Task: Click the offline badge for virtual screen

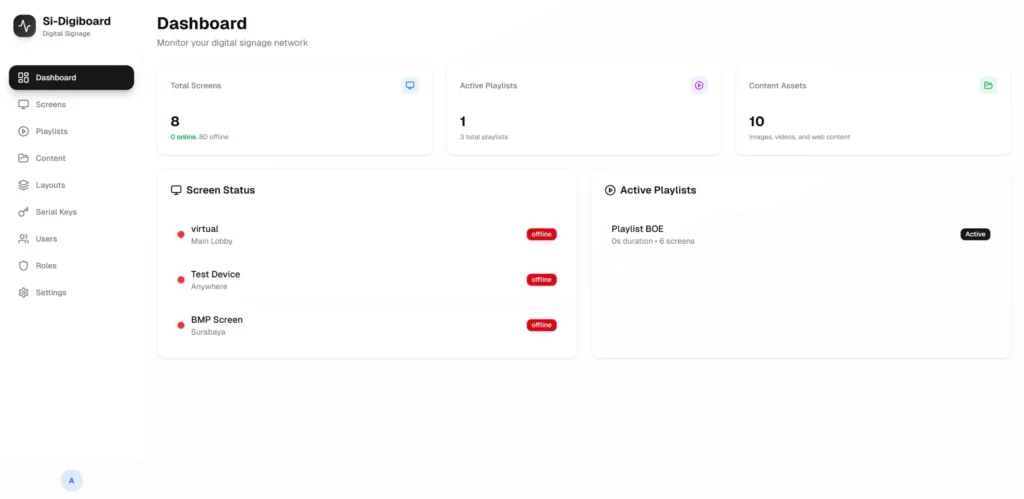Action: point(541,234)
